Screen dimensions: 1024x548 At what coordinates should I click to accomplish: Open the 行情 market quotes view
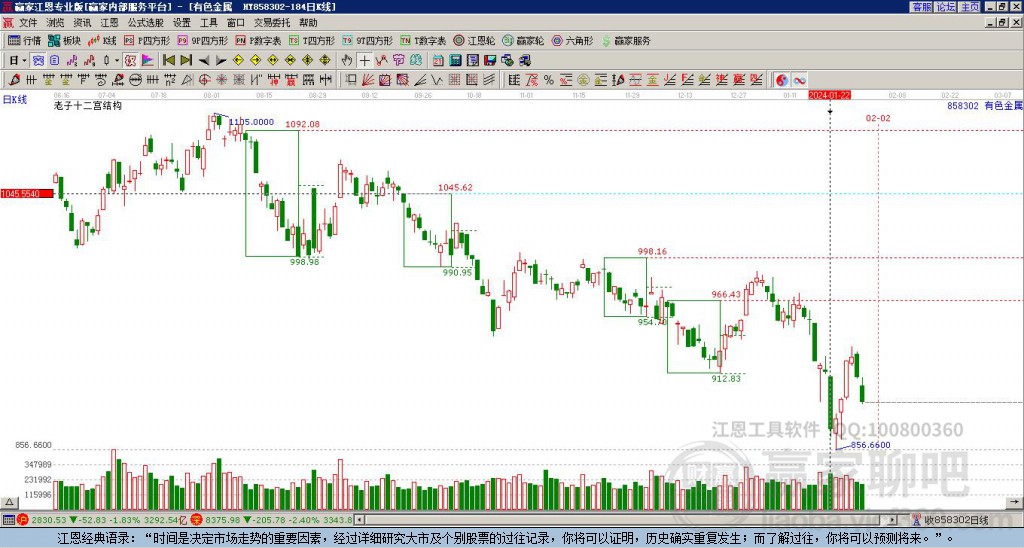24,40
